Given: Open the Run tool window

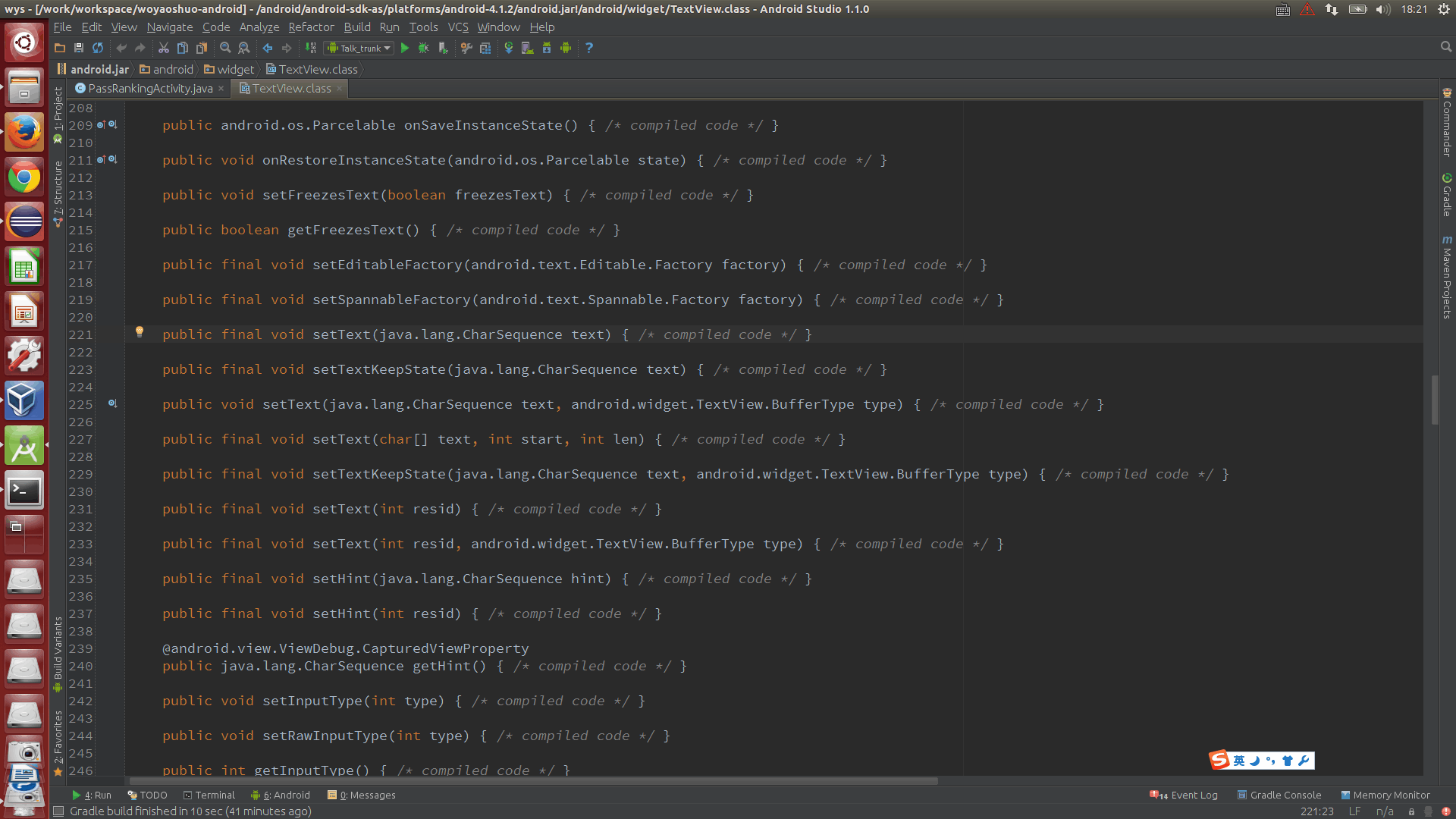Looking at the screenshot, I should [x=91, y=795].
